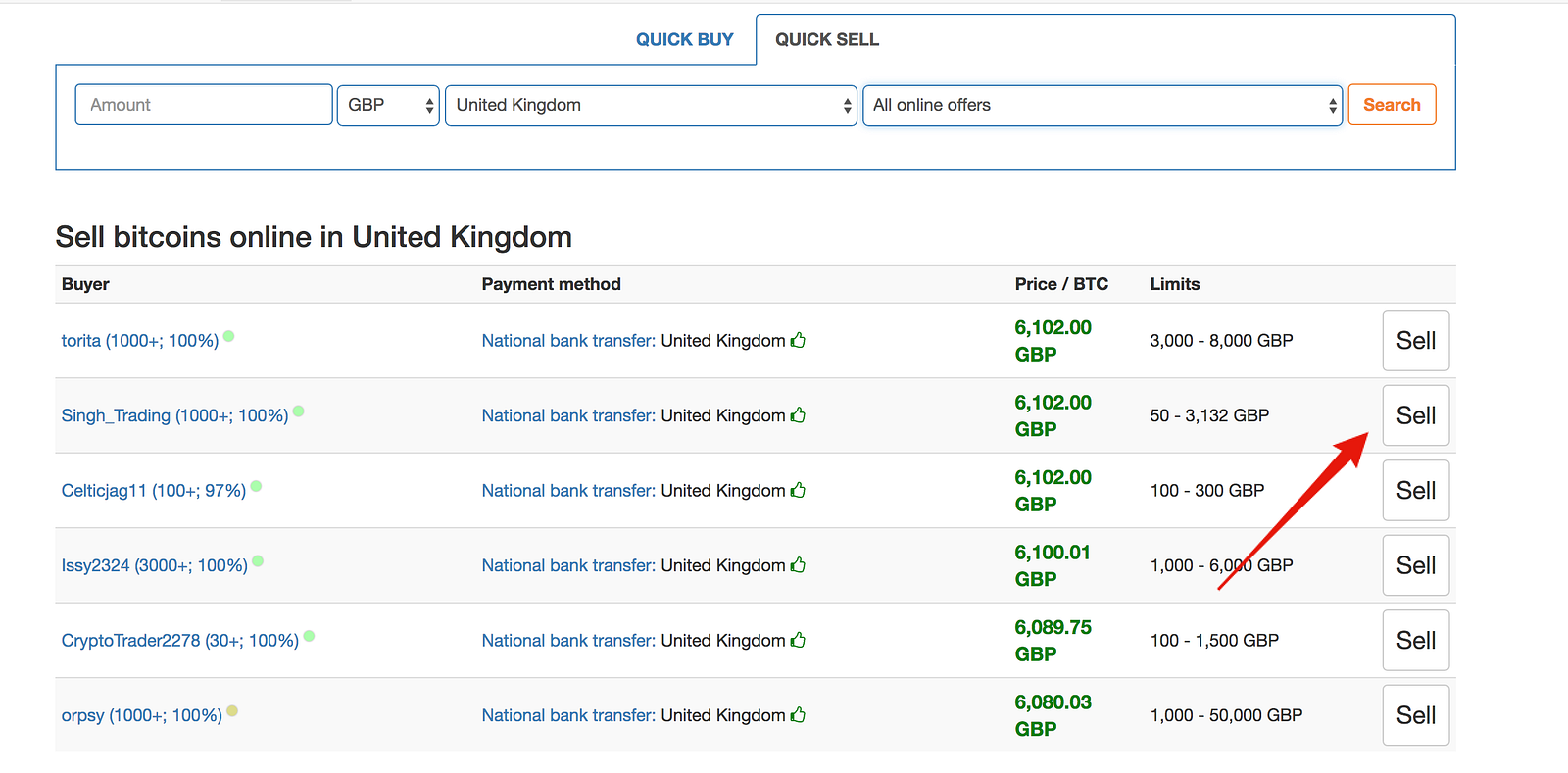Focus the Amount input field
Image resolution: width=1568 pixels, height=773 pixels.
pyautogui.click(x=204, y=105)
